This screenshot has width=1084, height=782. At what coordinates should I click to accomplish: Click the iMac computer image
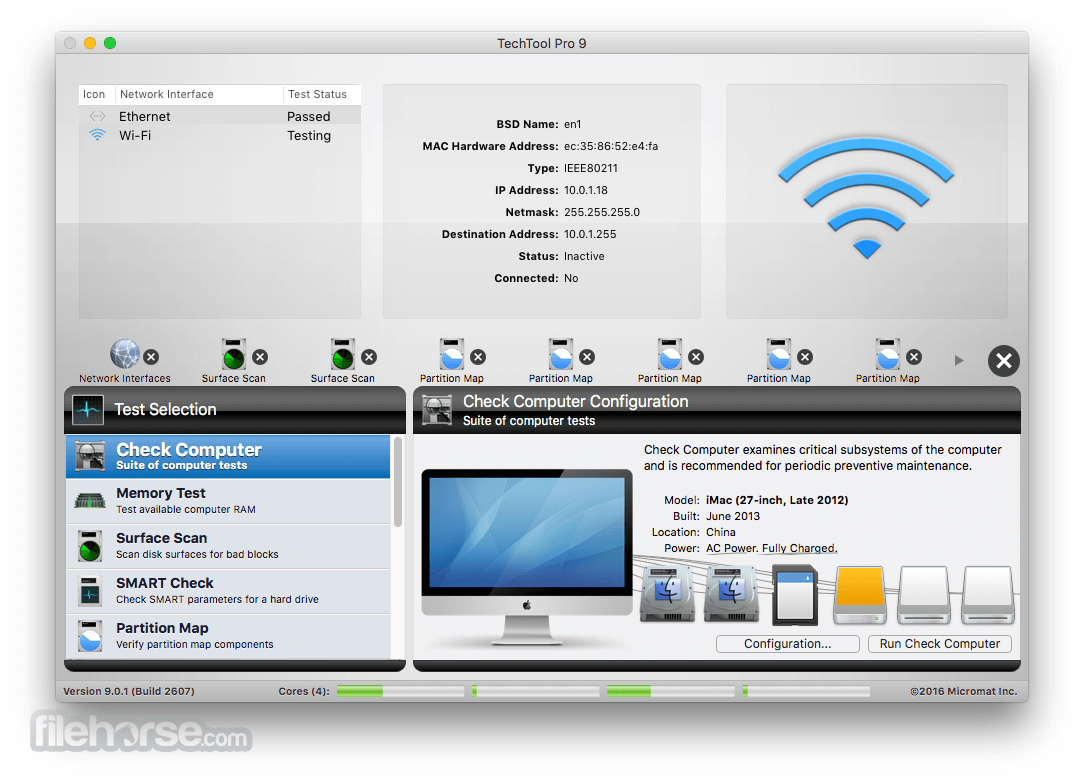tap(527, 557)
